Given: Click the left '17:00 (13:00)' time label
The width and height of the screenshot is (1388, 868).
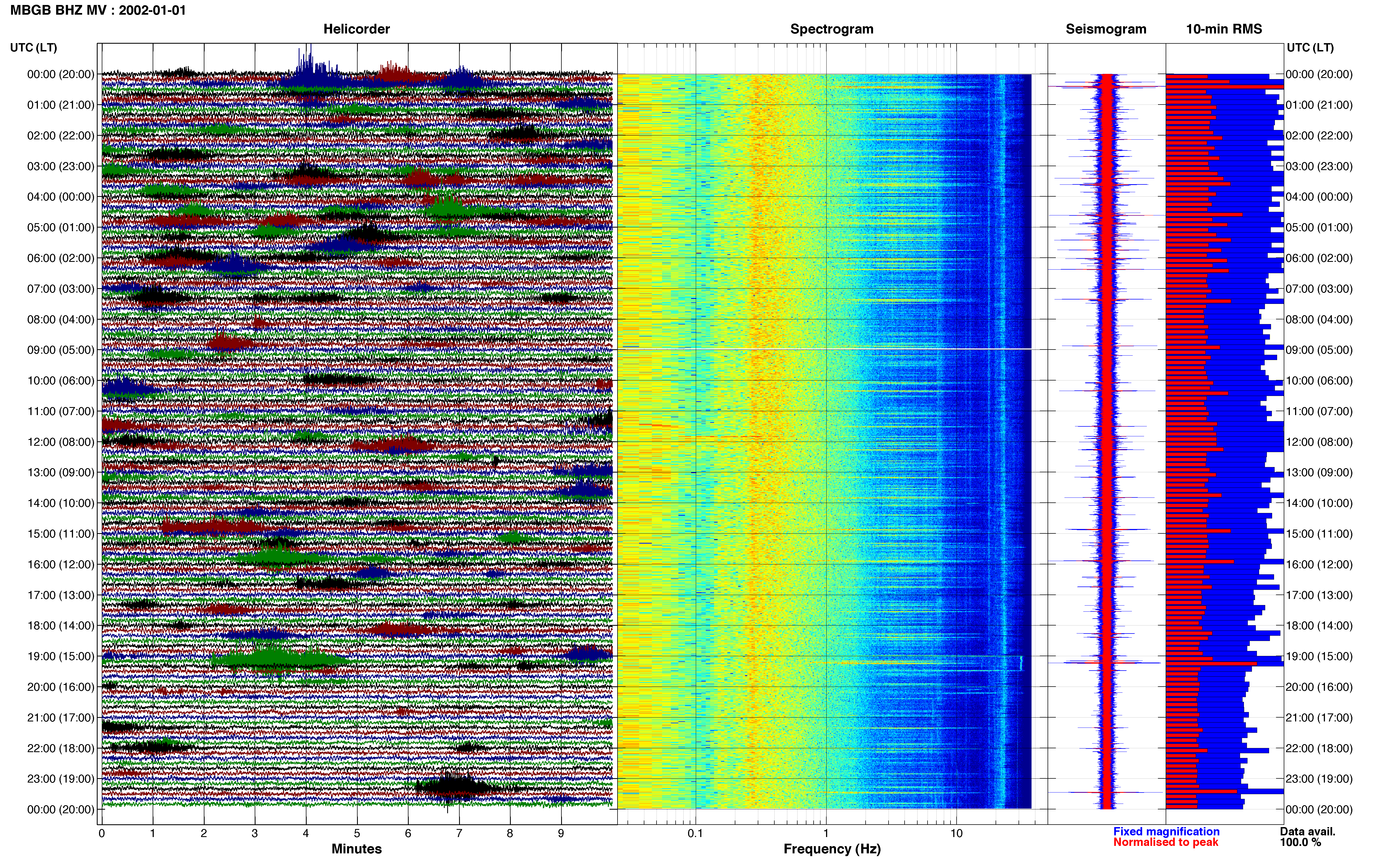Looking at the screenshot, I should click(60, 595).
